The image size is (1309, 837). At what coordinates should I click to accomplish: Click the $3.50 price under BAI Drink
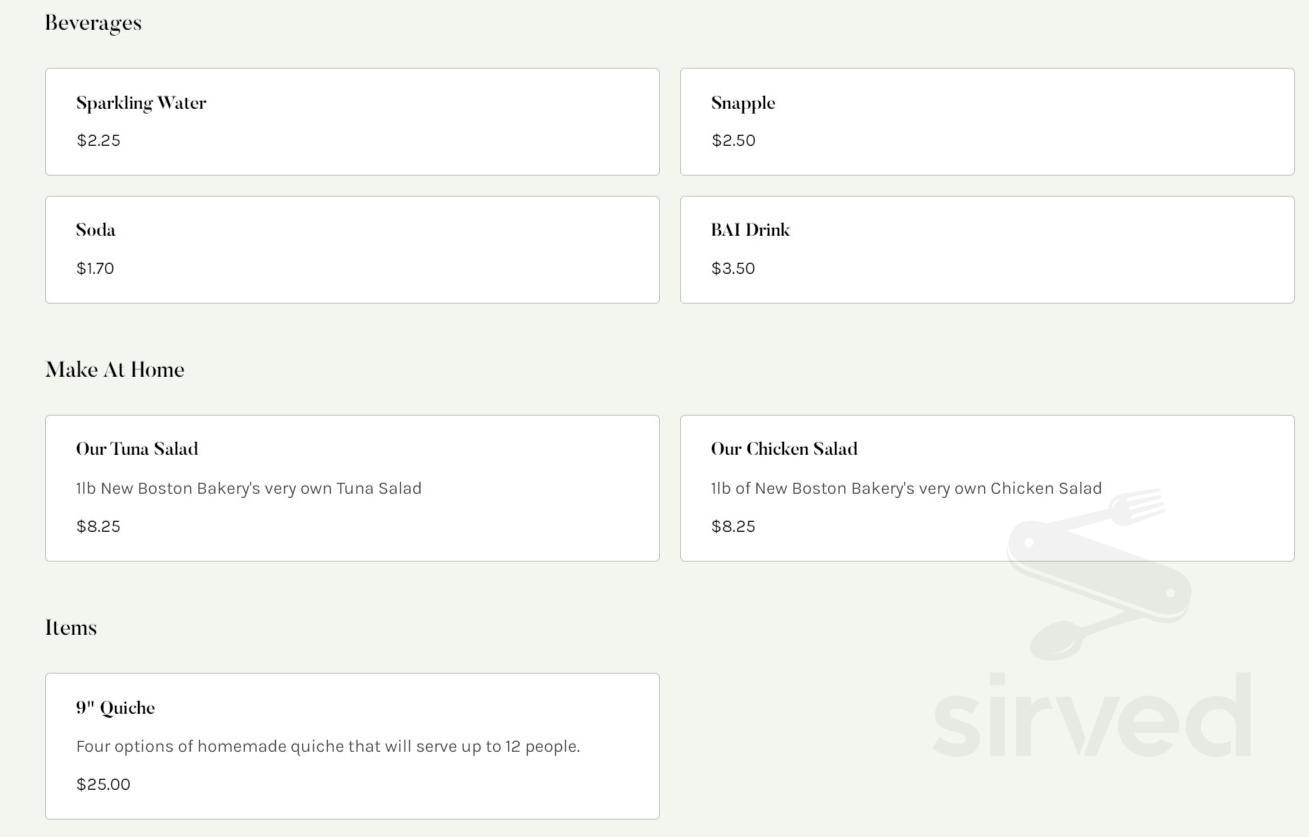pos(733,268)
